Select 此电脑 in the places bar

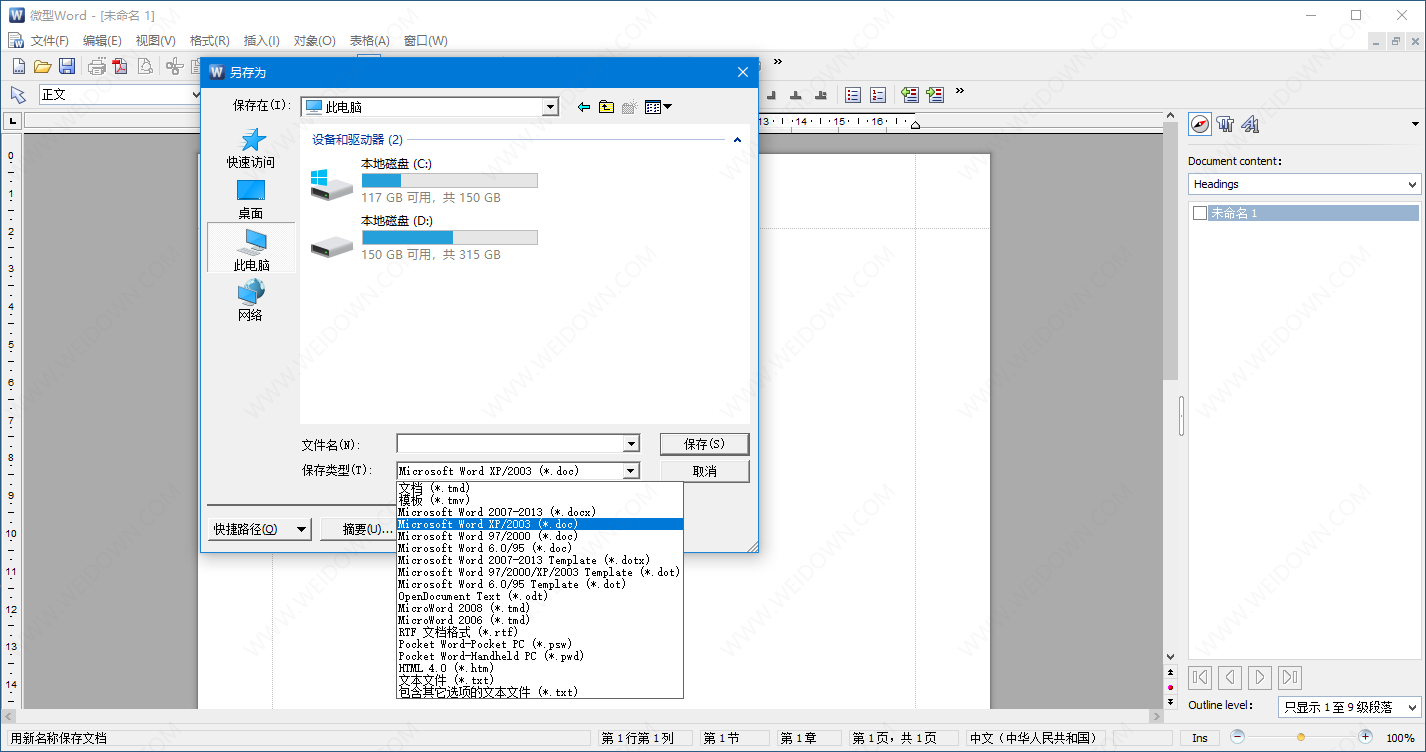click(x=251, y=249)
